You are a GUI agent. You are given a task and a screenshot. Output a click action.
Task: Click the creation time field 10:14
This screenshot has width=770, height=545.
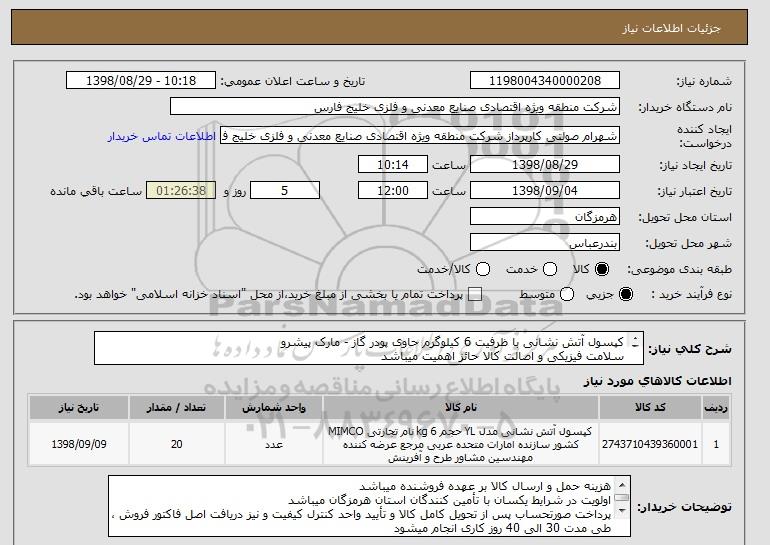coord(393,164)
